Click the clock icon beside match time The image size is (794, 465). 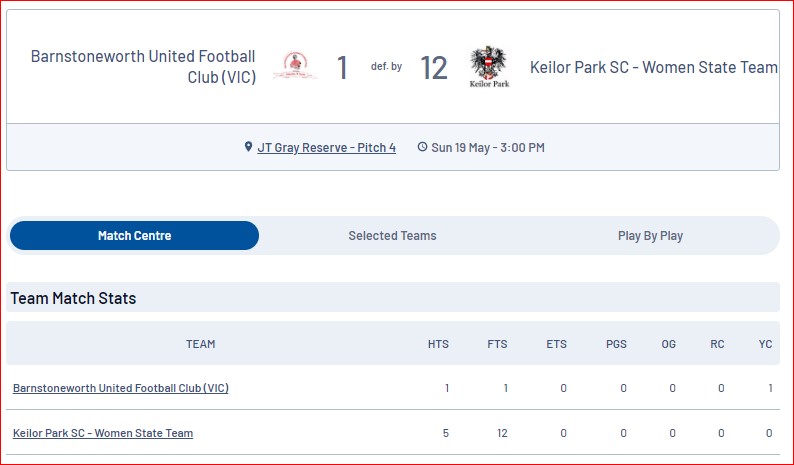coord(422,147)
